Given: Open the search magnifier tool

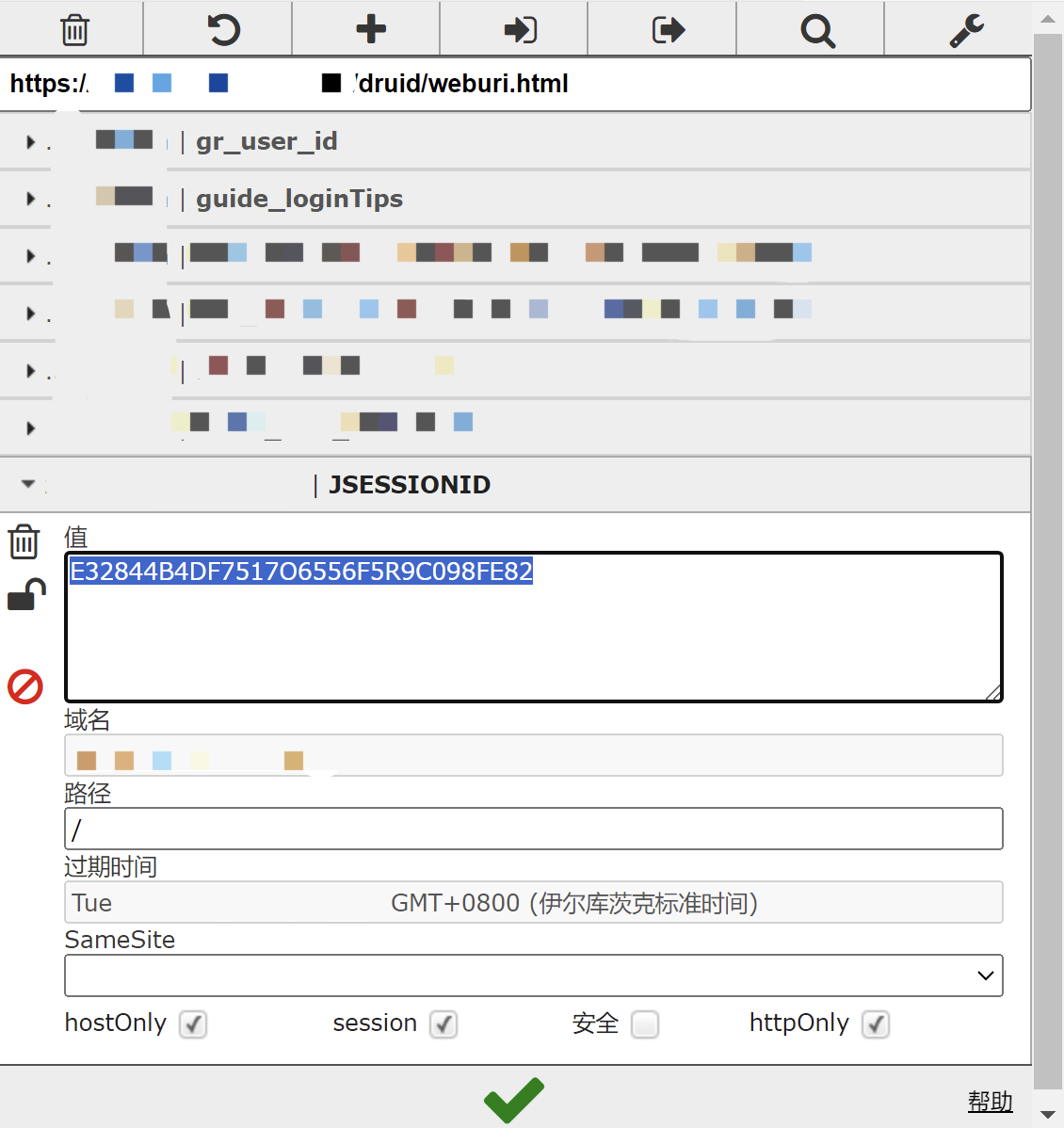Looking at the screenshot, I should [816, 31].
